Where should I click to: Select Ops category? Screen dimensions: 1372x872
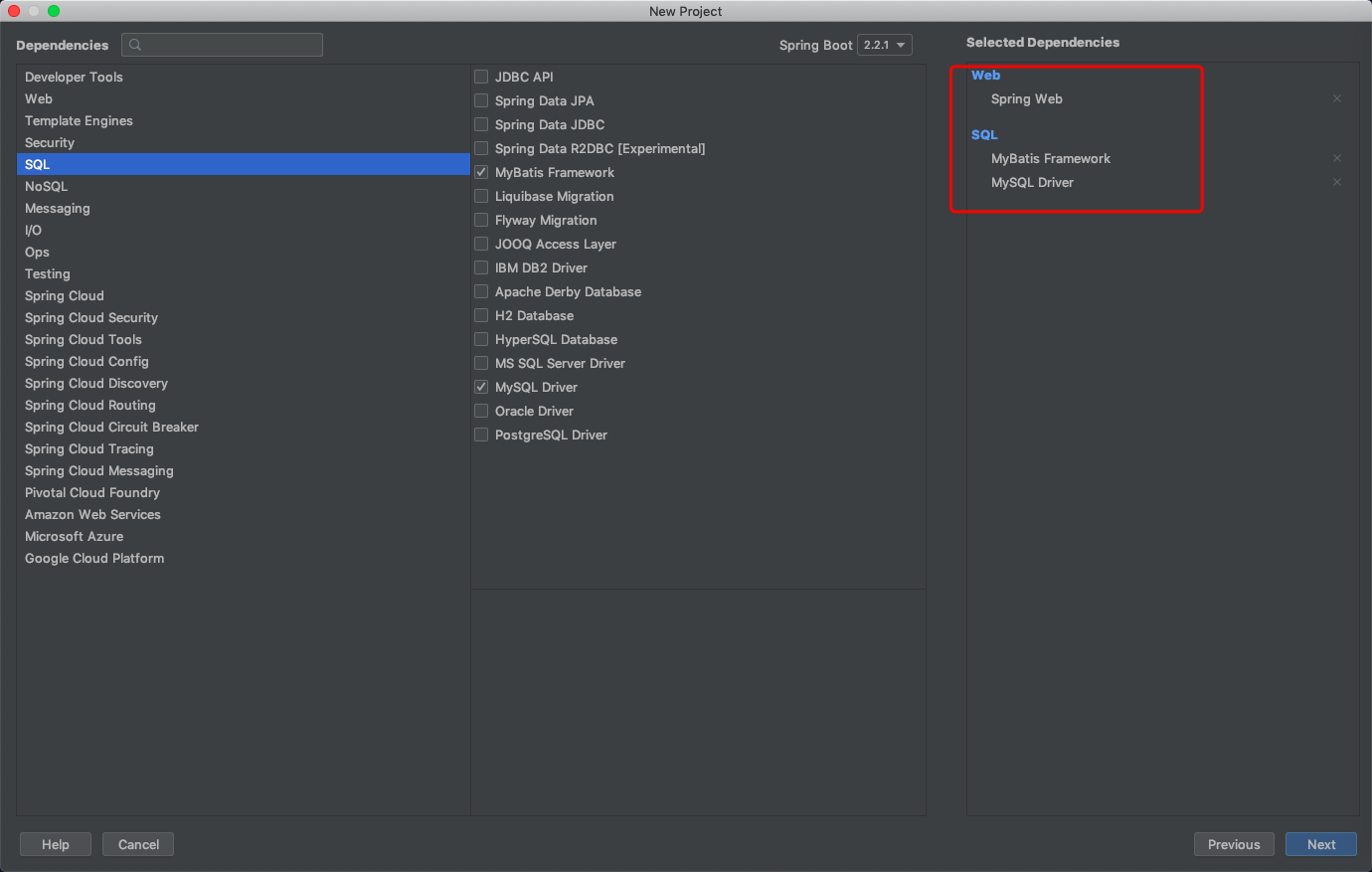coord(244,252)
